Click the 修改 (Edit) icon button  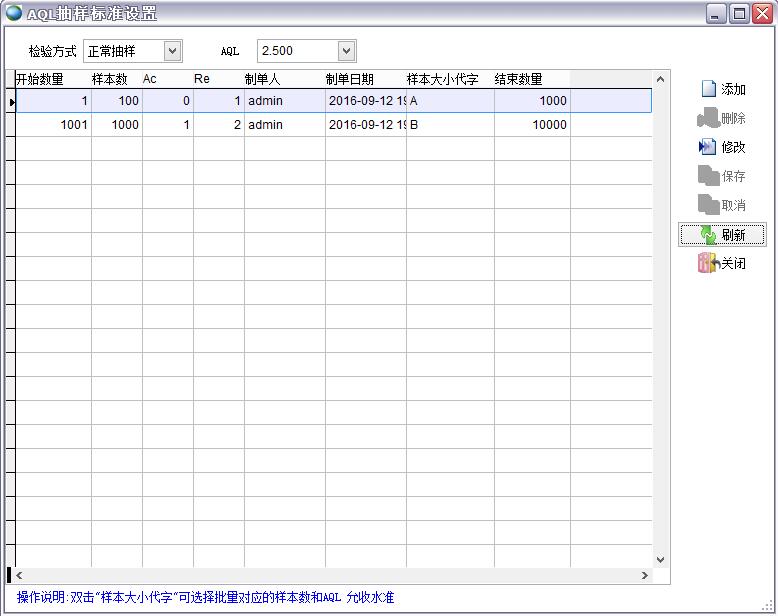click(x=708, y=147)
